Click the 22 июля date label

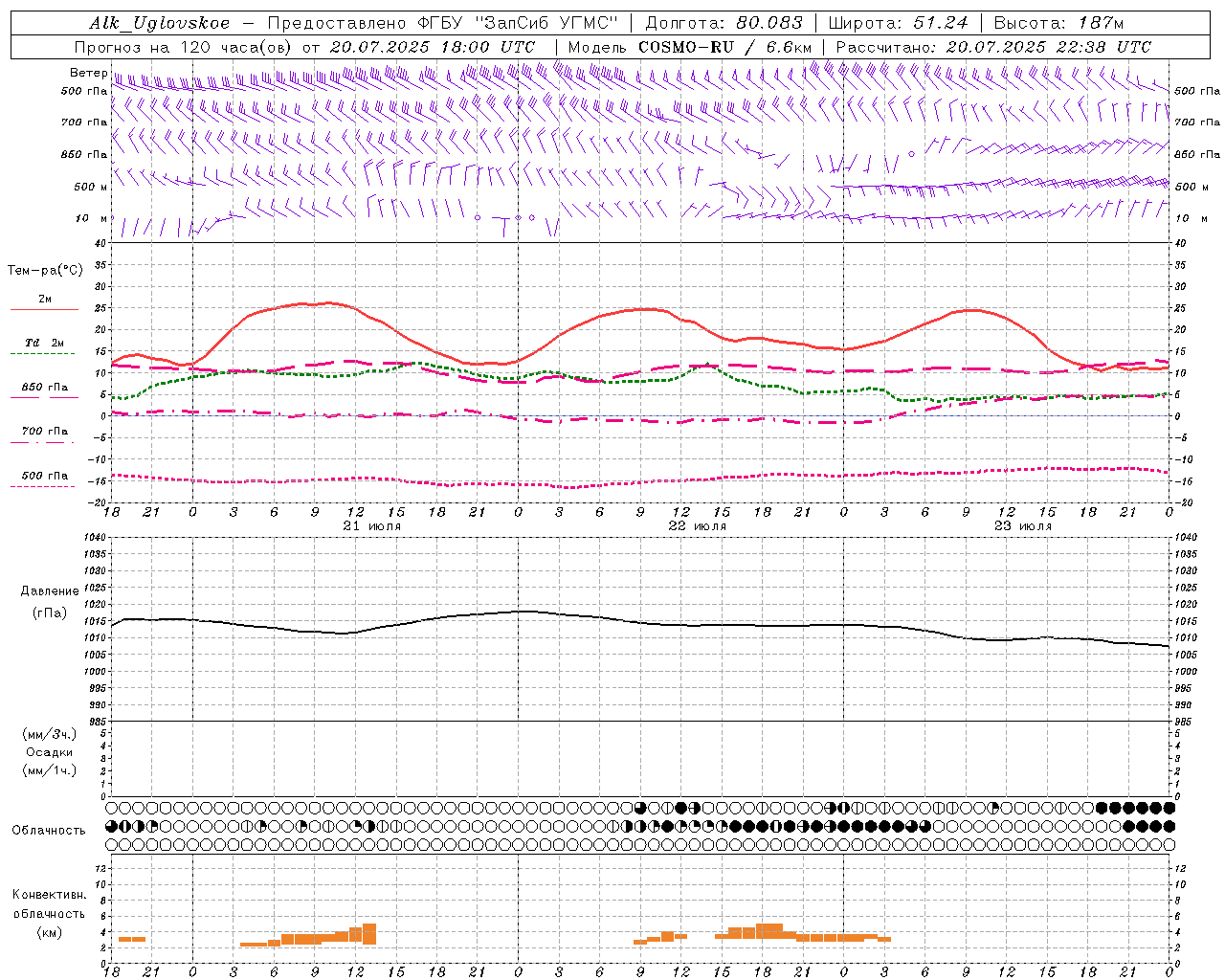click(698, 526)
